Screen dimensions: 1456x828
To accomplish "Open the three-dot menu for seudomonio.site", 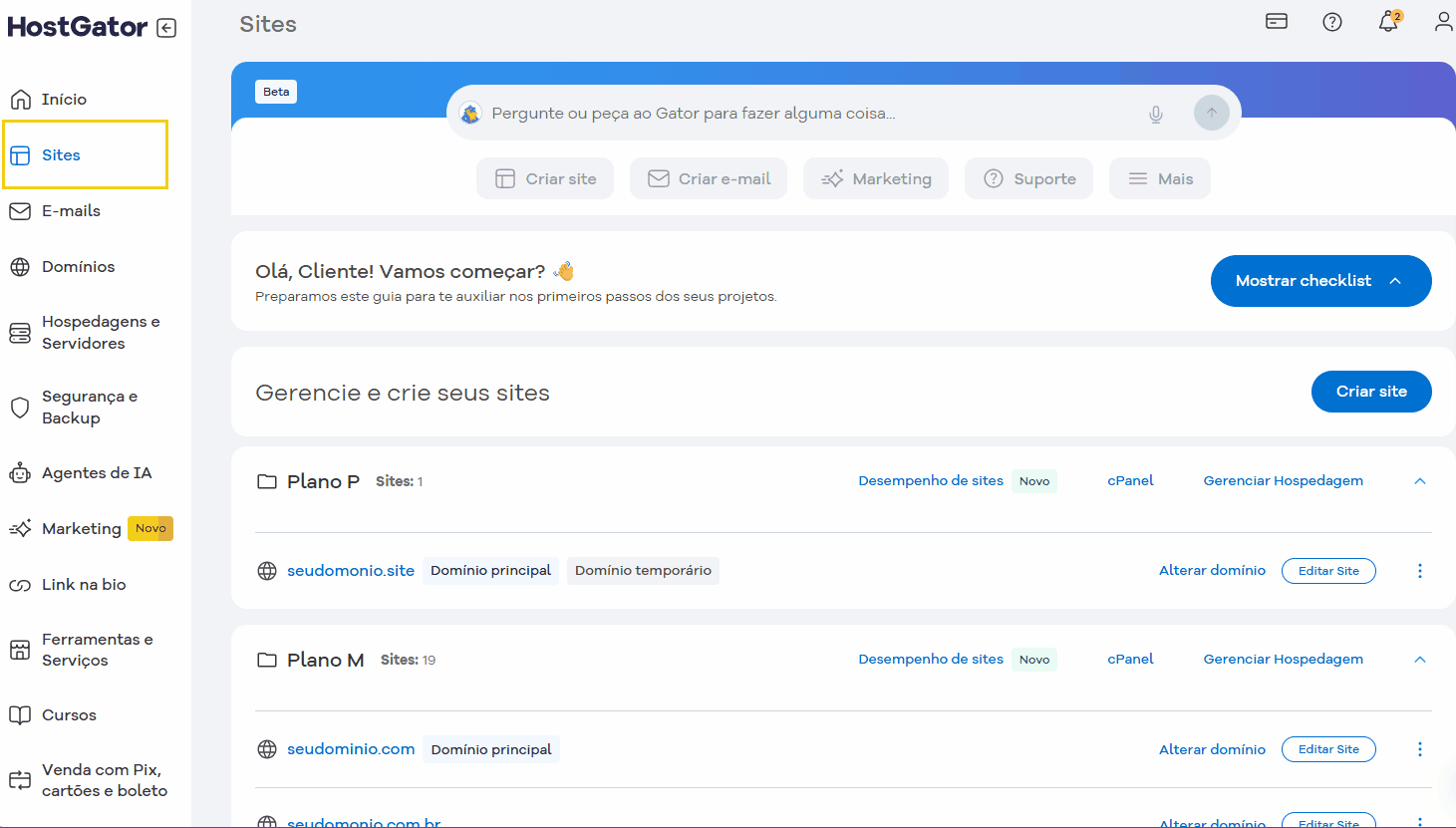I will point(1420,570).
